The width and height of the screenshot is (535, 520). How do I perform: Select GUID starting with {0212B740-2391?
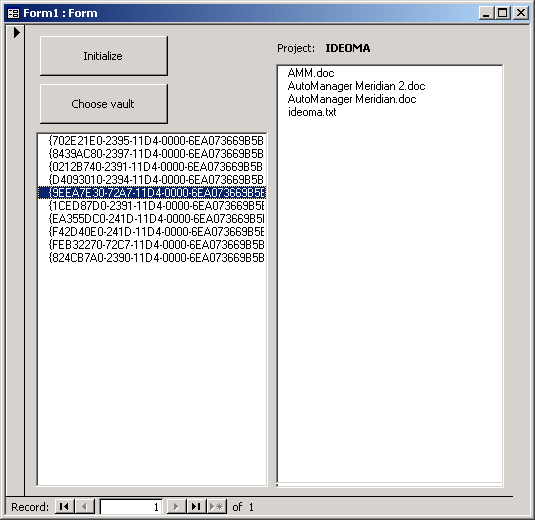pos(152,167)
